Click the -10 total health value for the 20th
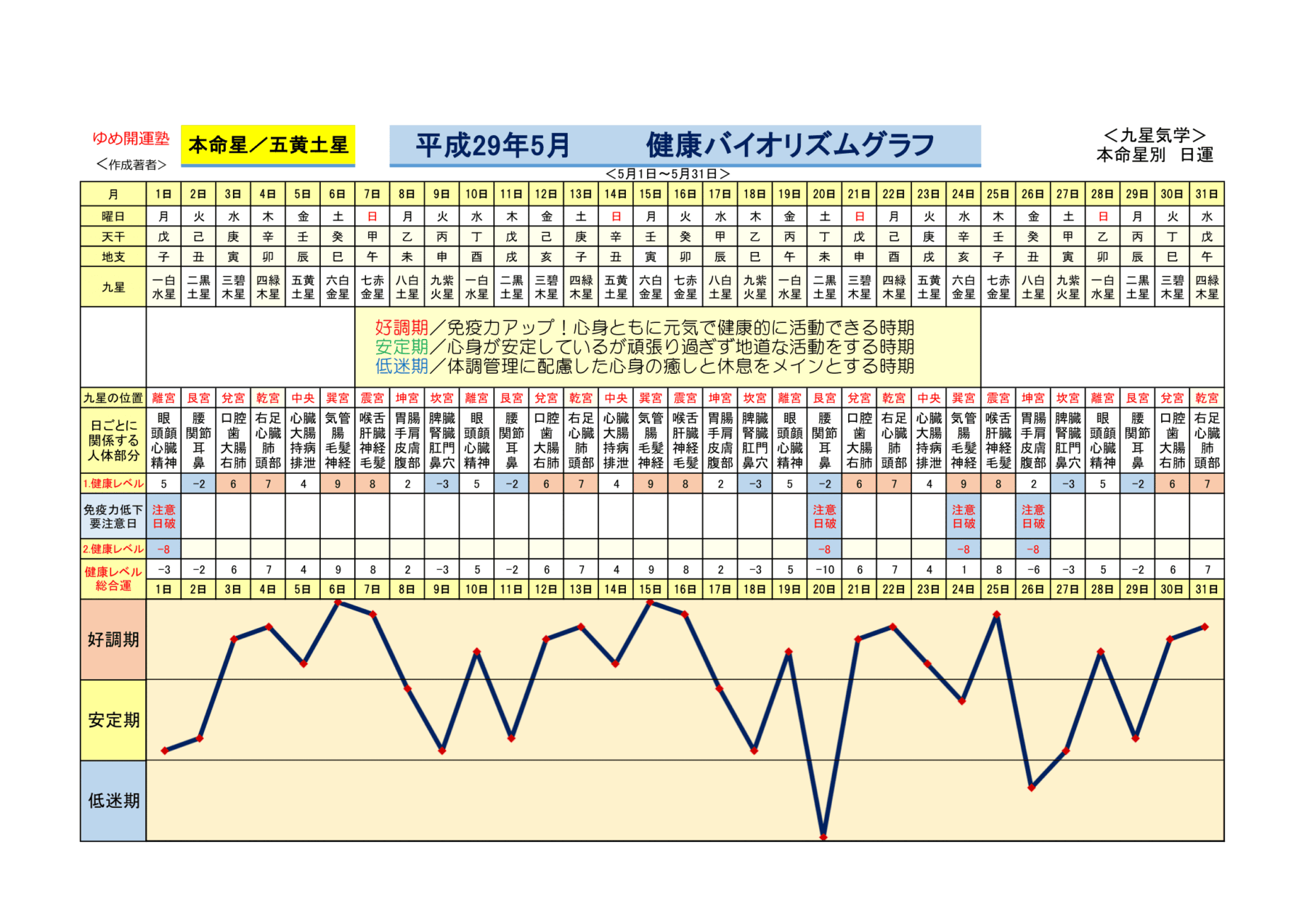 click(824, 570)
